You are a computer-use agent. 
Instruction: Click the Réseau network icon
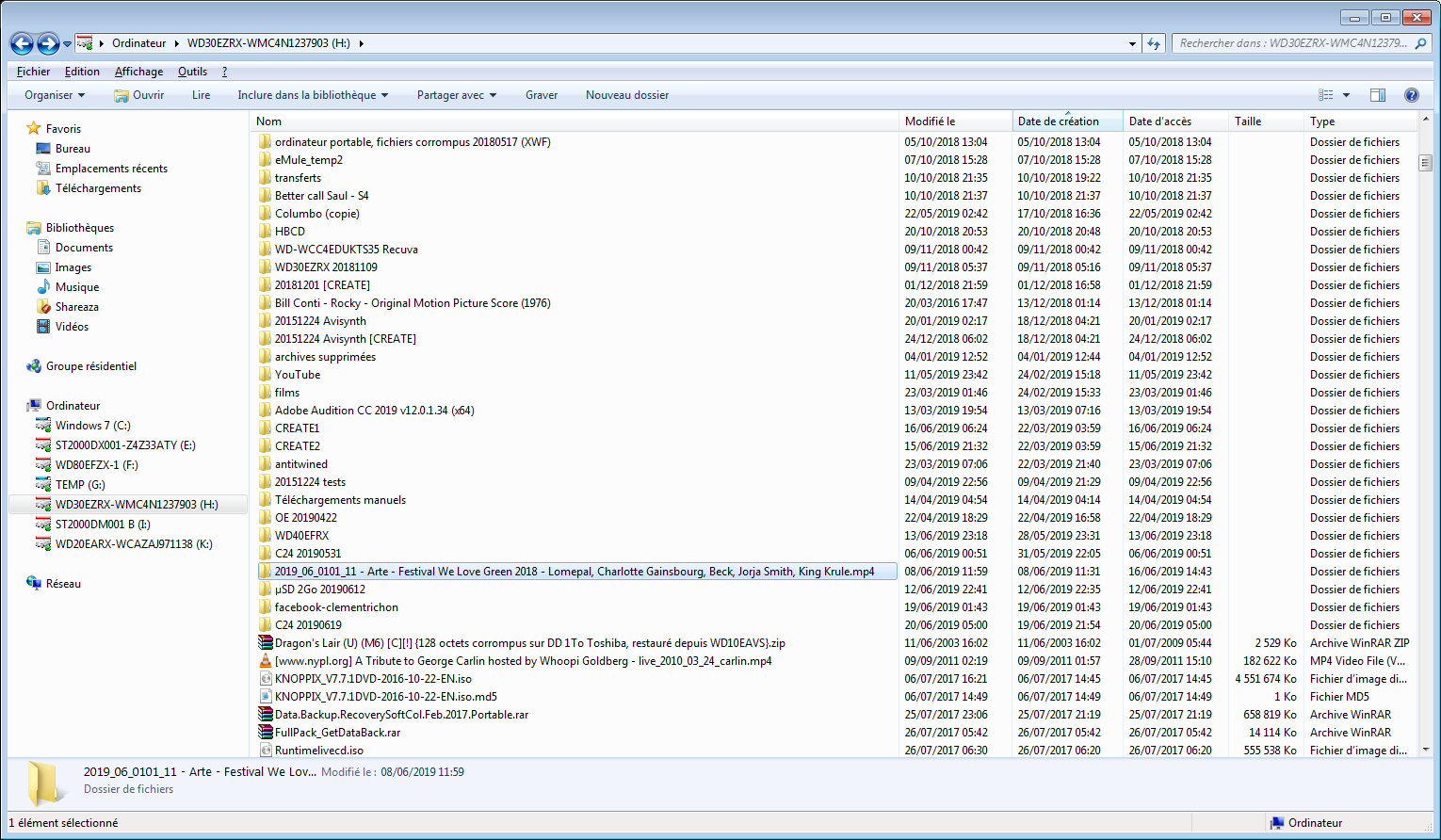coord(34,584)
